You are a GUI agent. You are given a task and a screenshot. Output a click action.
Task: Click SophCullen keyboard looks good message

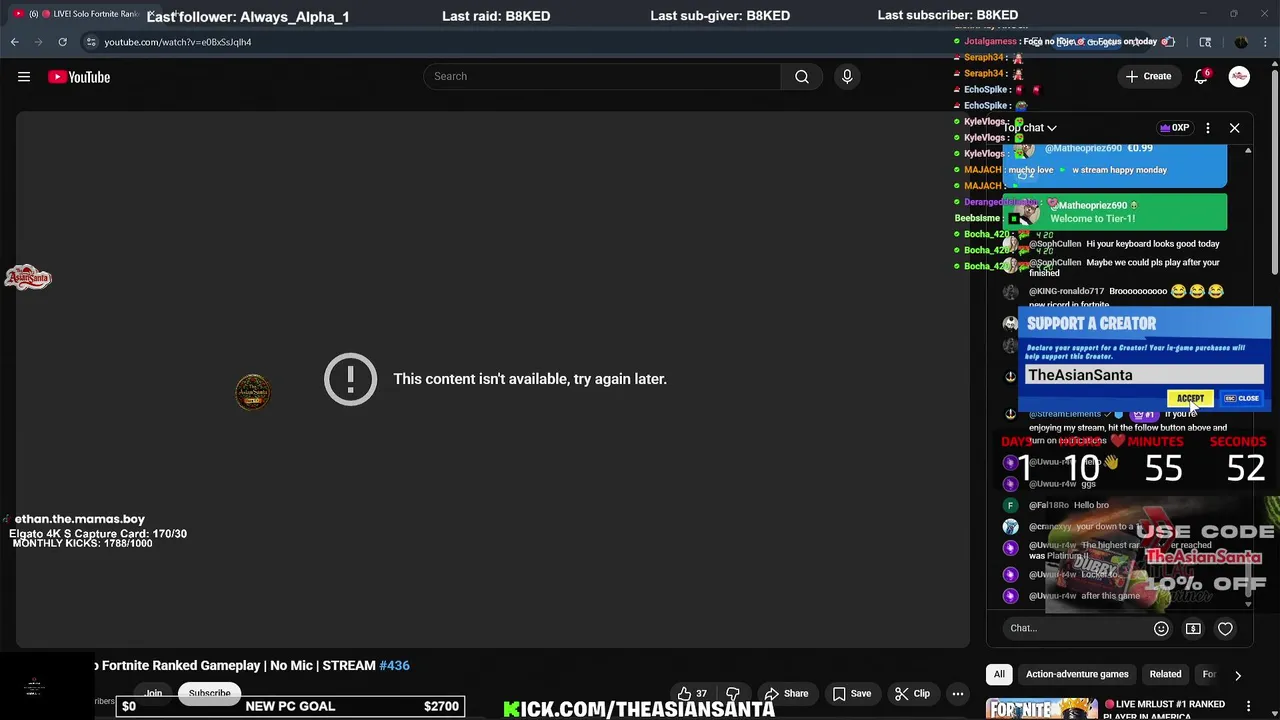tap(1114, 244)
